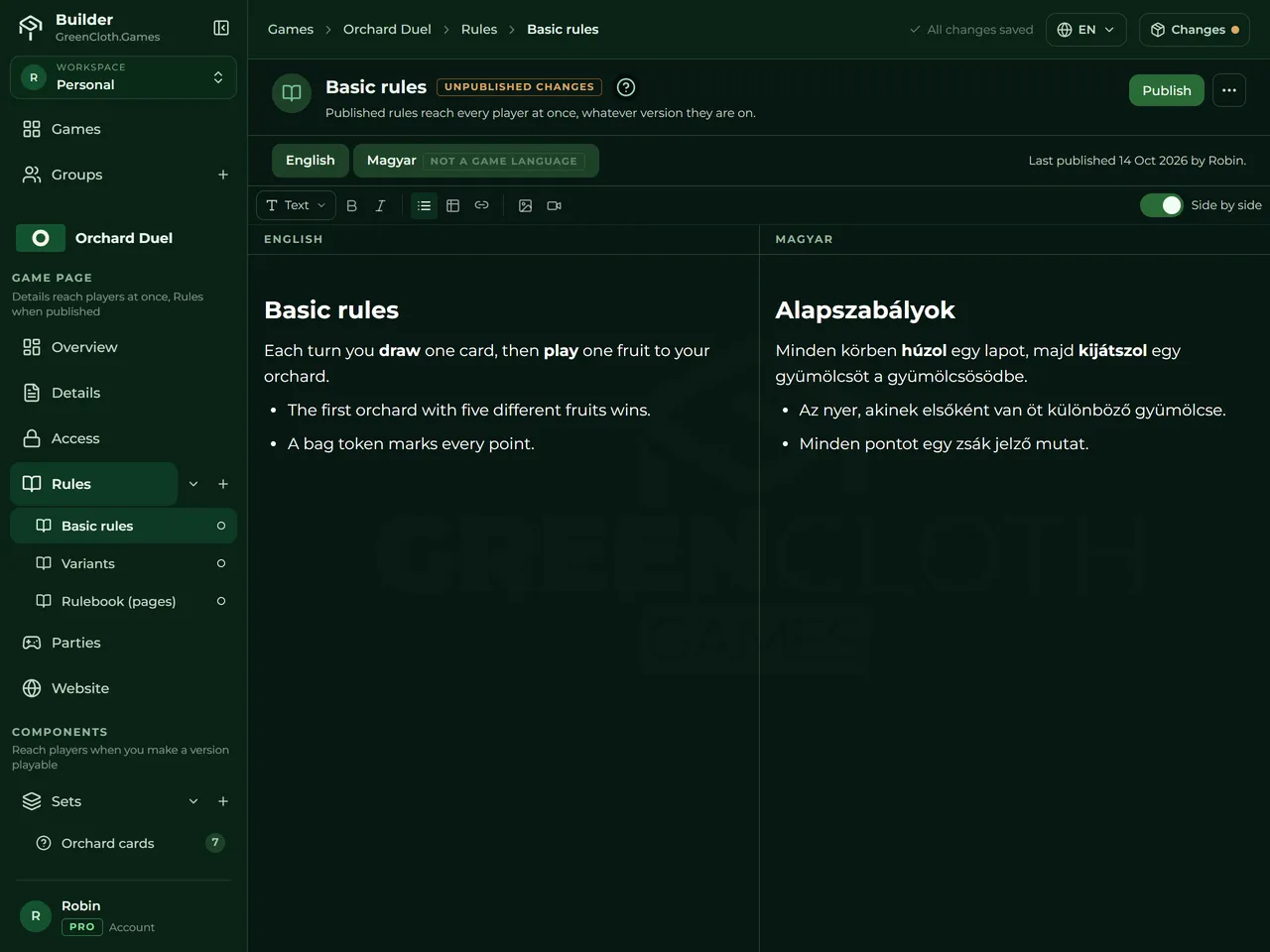
Task: Switch to the Magyar tab
Action: tap(476, 161)
